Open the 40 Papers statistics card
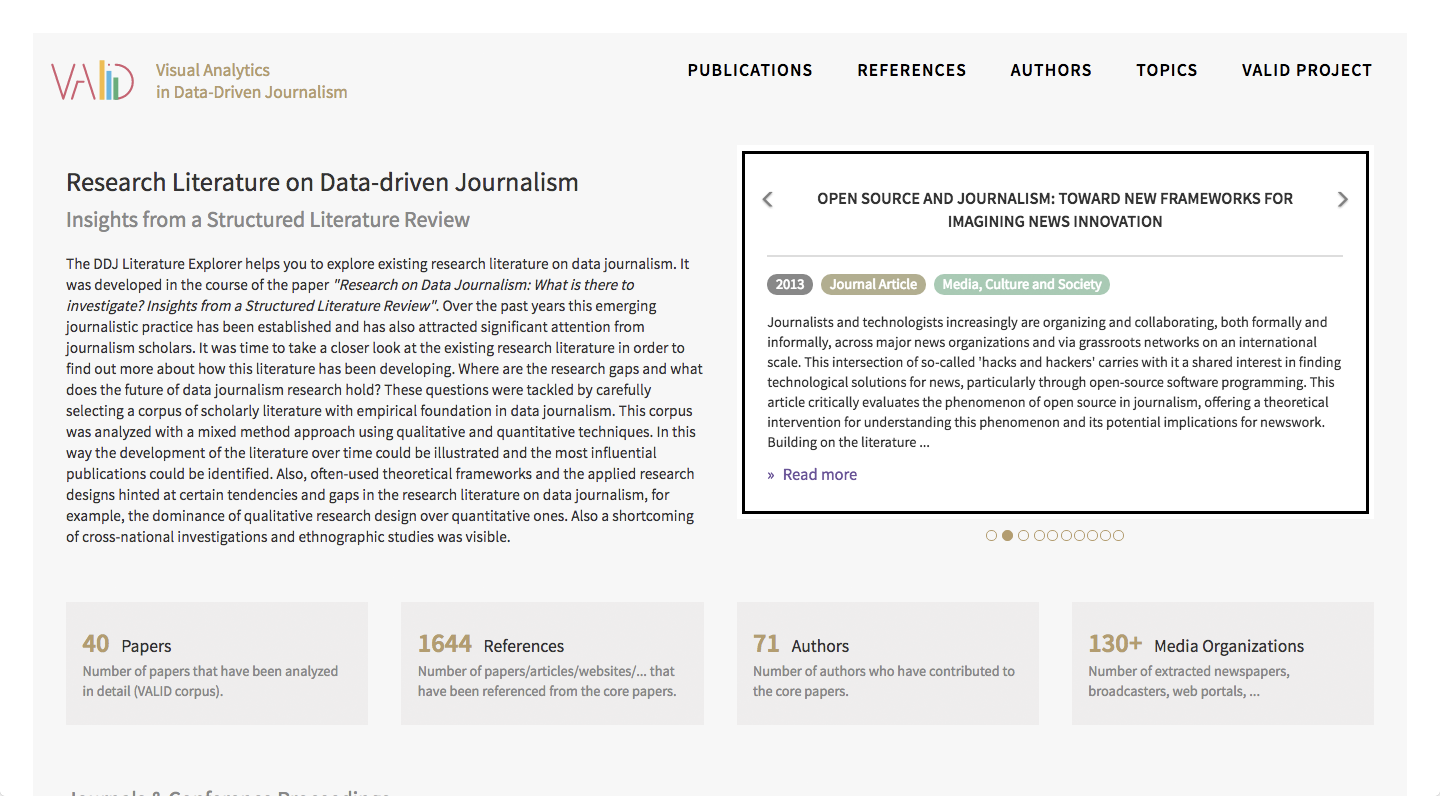Image resolution: width=1440 pixels, height=796 pixels. pos(217,663)
